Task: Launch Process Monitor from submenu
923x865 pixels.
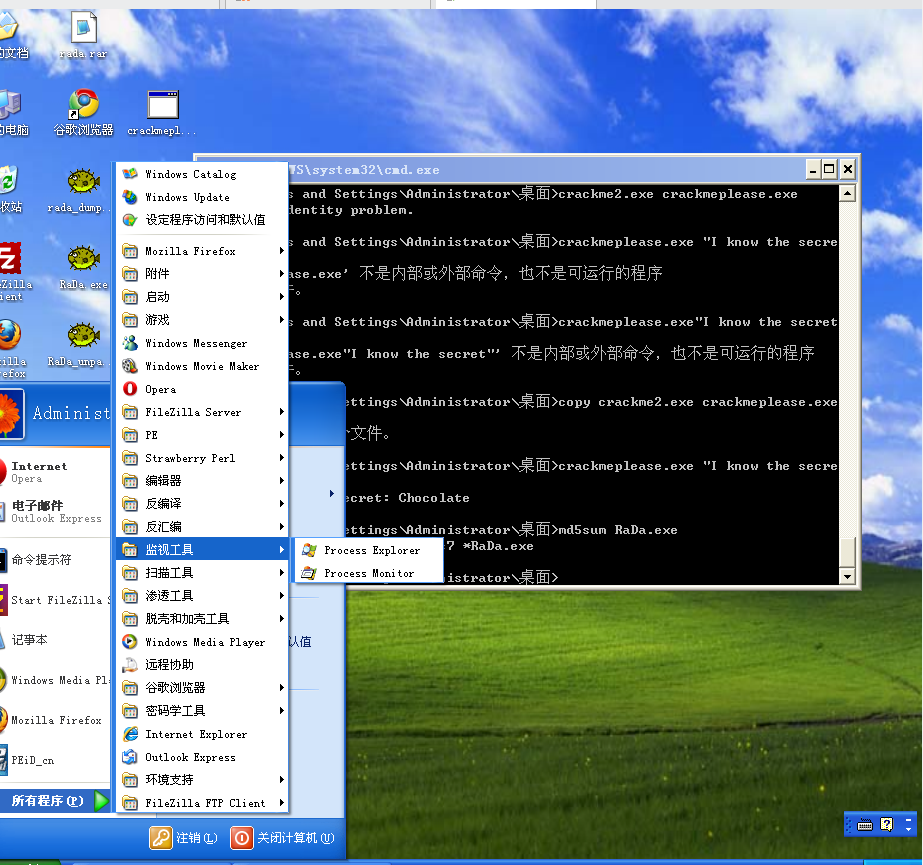Action: click(368, 573)
